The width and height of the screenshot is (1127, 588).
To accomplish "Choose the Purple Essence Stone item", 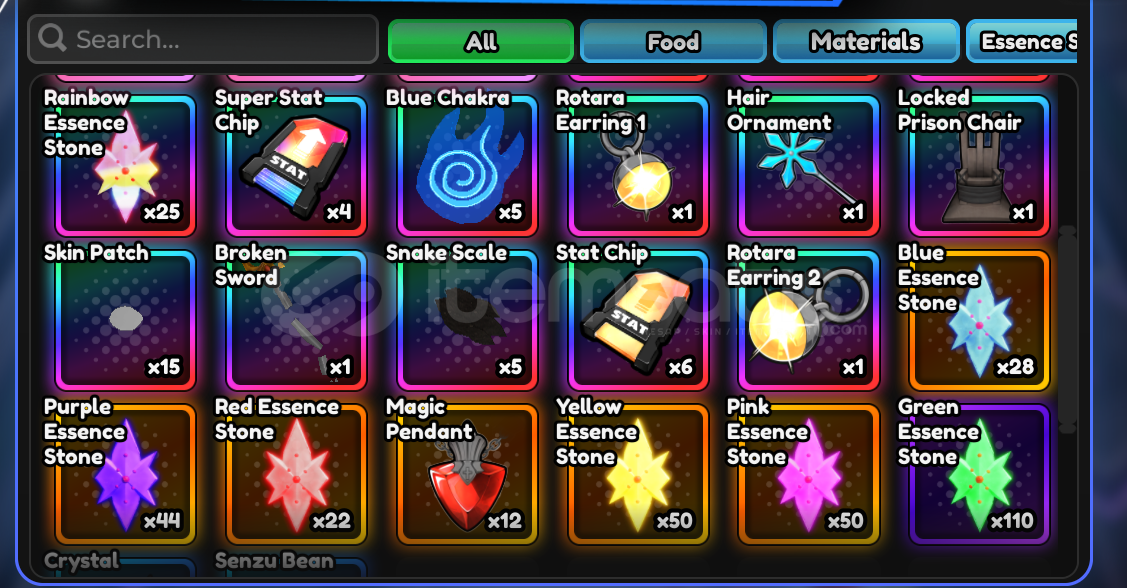I will point(126,474).
